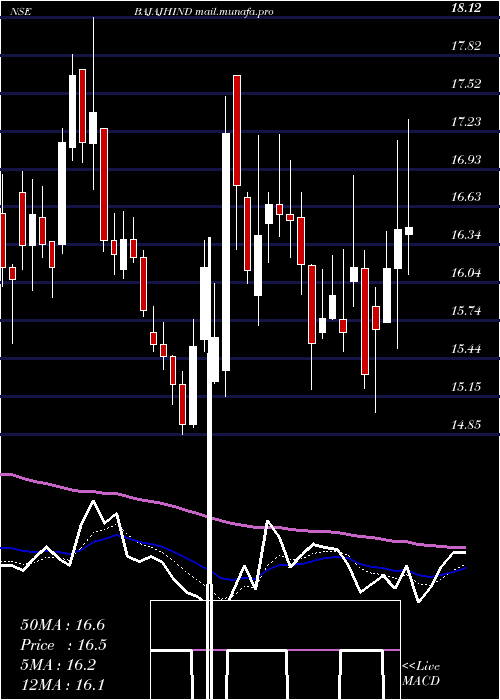Click the 17.23 price axis label

tap(466, 121)
